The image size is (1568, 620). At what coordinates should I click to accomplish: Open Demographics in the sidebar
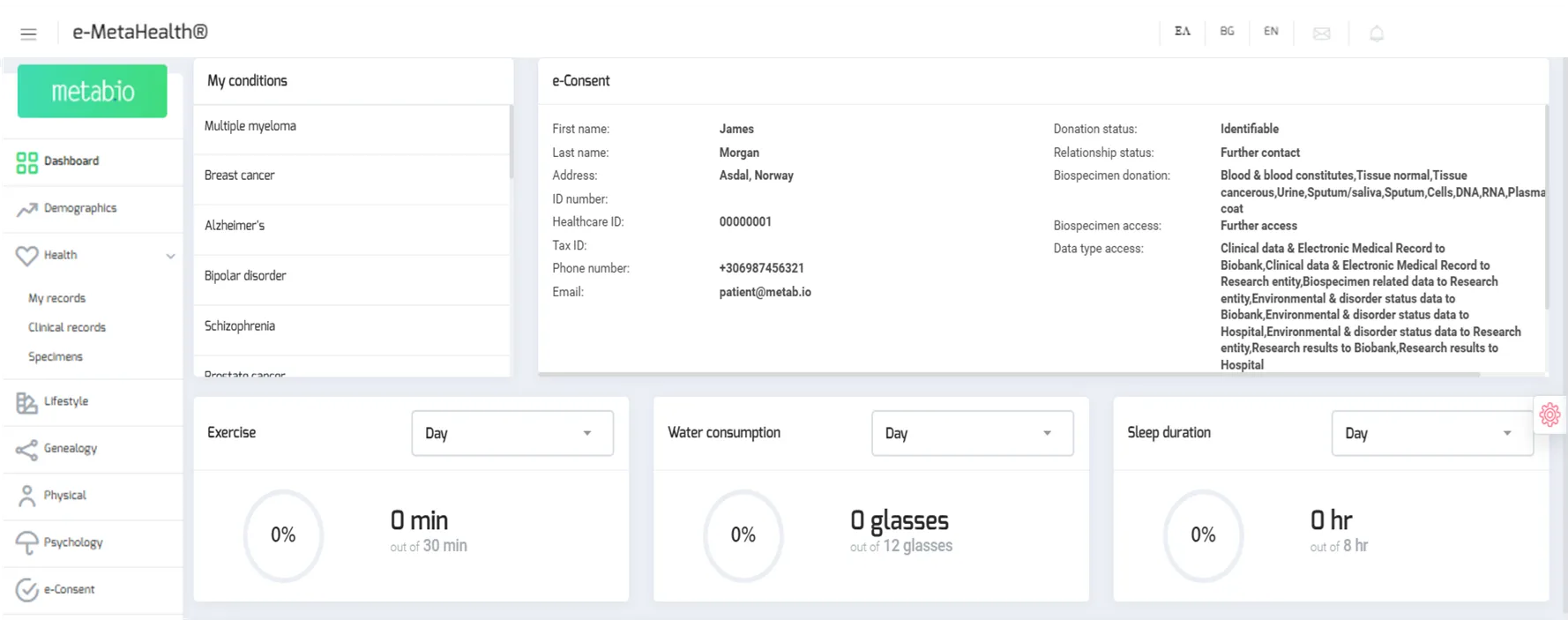[x=80, y=208]
